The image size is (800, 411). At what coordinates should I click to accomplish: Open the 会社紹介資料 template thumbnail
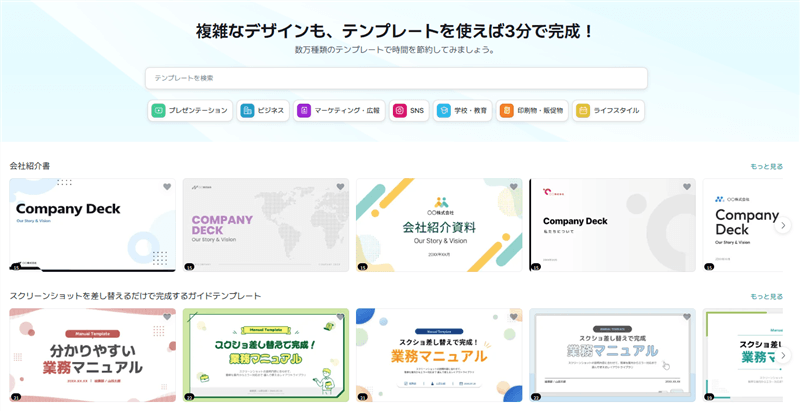(439, 225)
